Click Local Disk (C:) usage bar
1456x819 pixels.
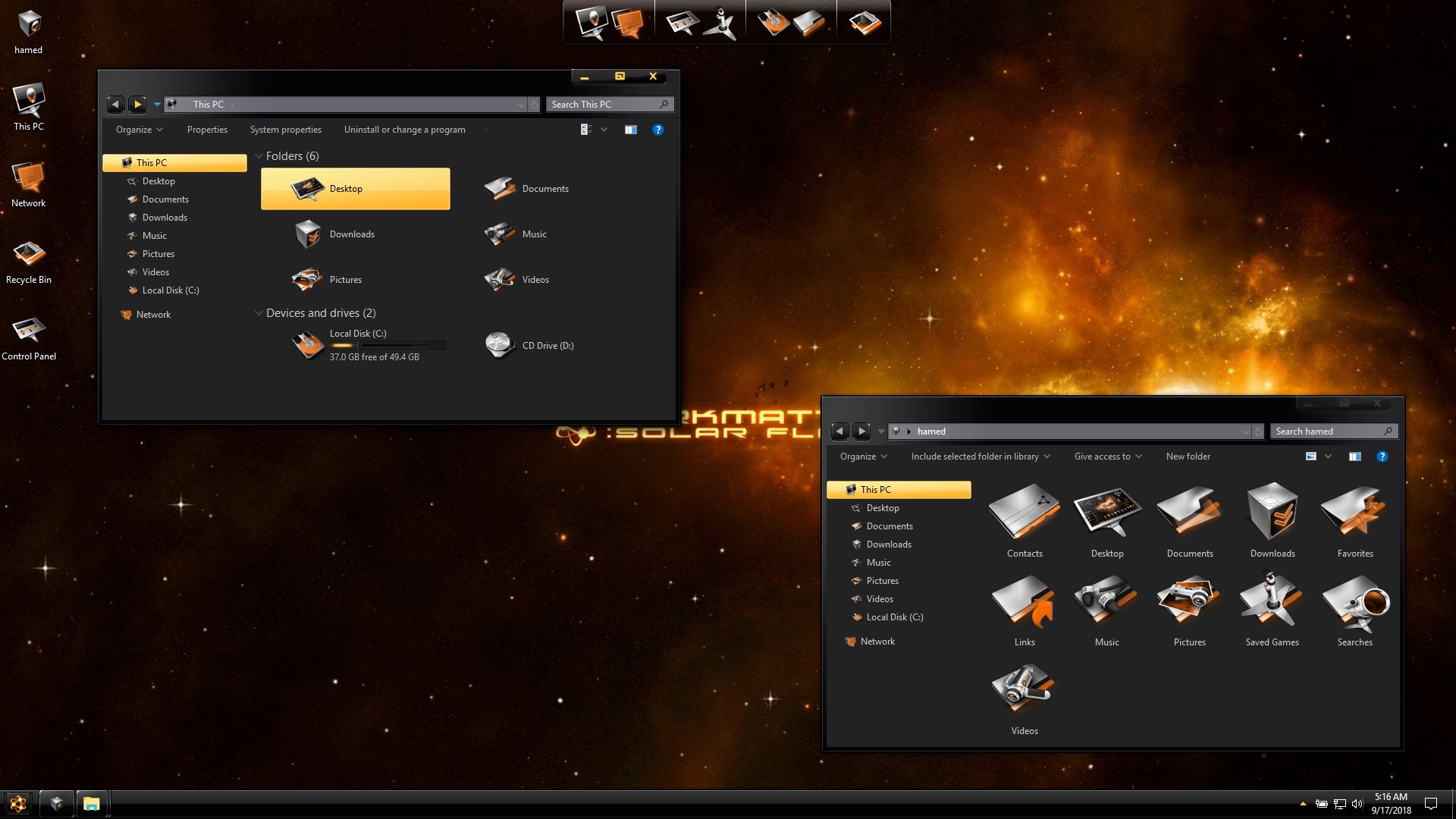coord(388,345)
